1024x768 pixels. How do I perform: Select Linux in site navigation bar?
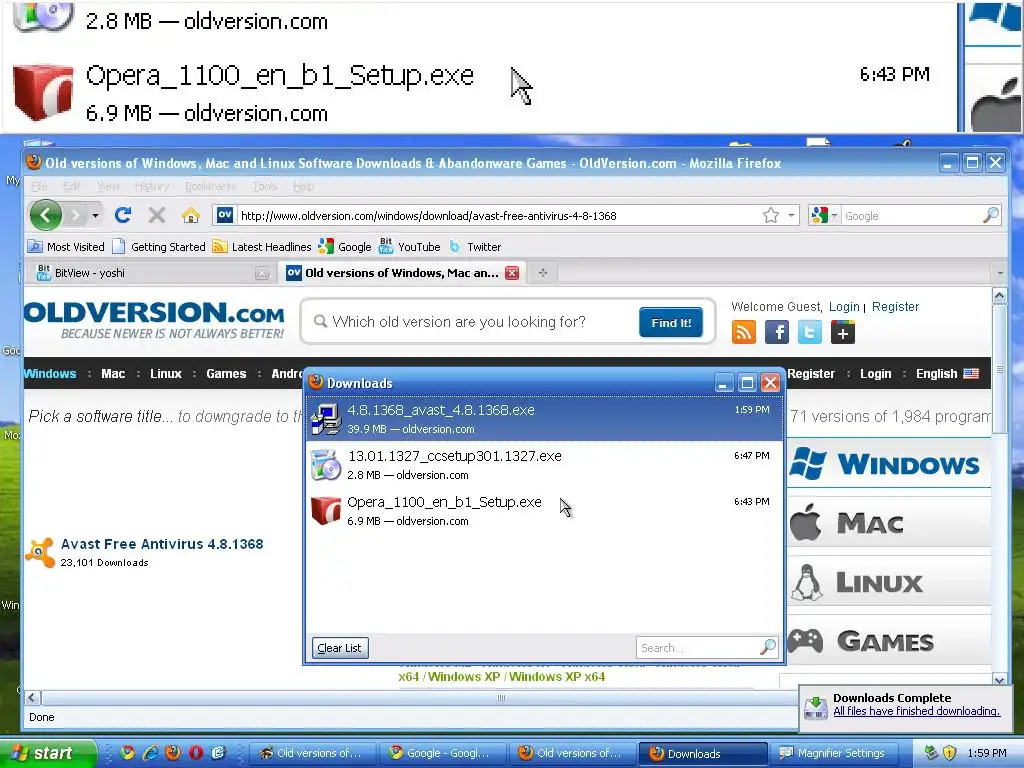pos(166,374)
